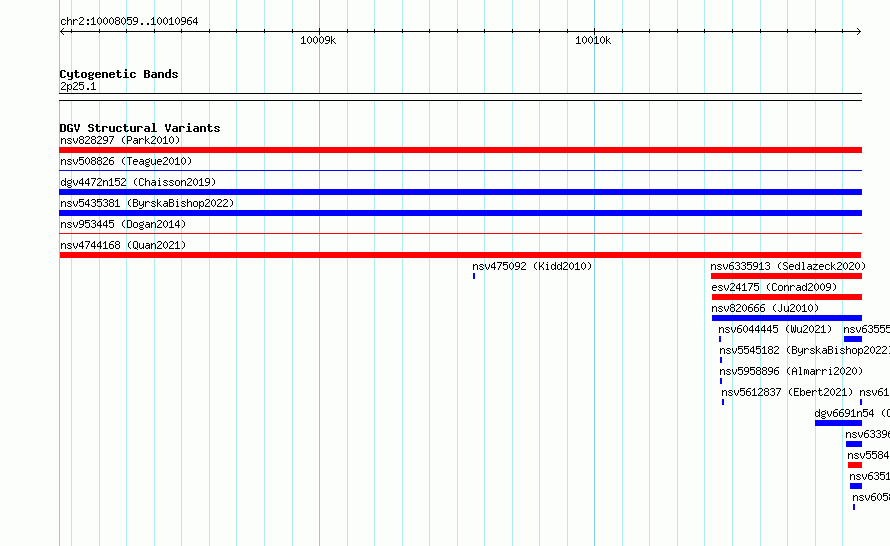The image size is (890, 546).
Task: Select the nsv508826 (Teague2010) label
Action: click(x=126, y=161)
